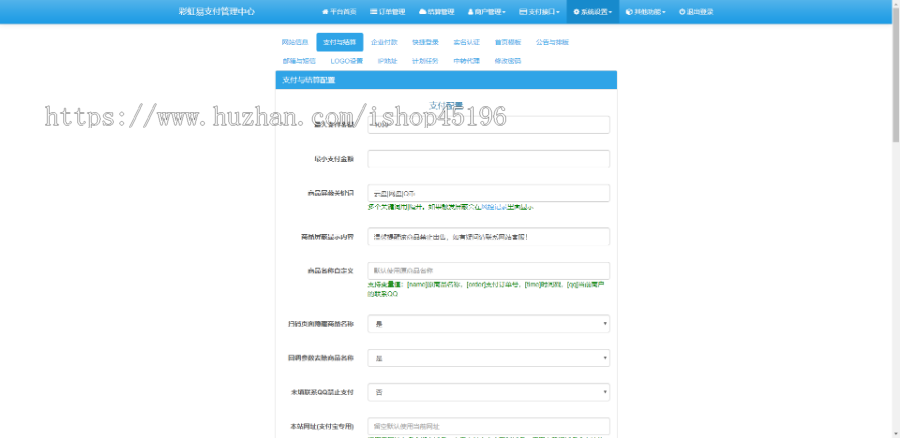Expand the 支付接口 dropdown menu

point(539,11)
